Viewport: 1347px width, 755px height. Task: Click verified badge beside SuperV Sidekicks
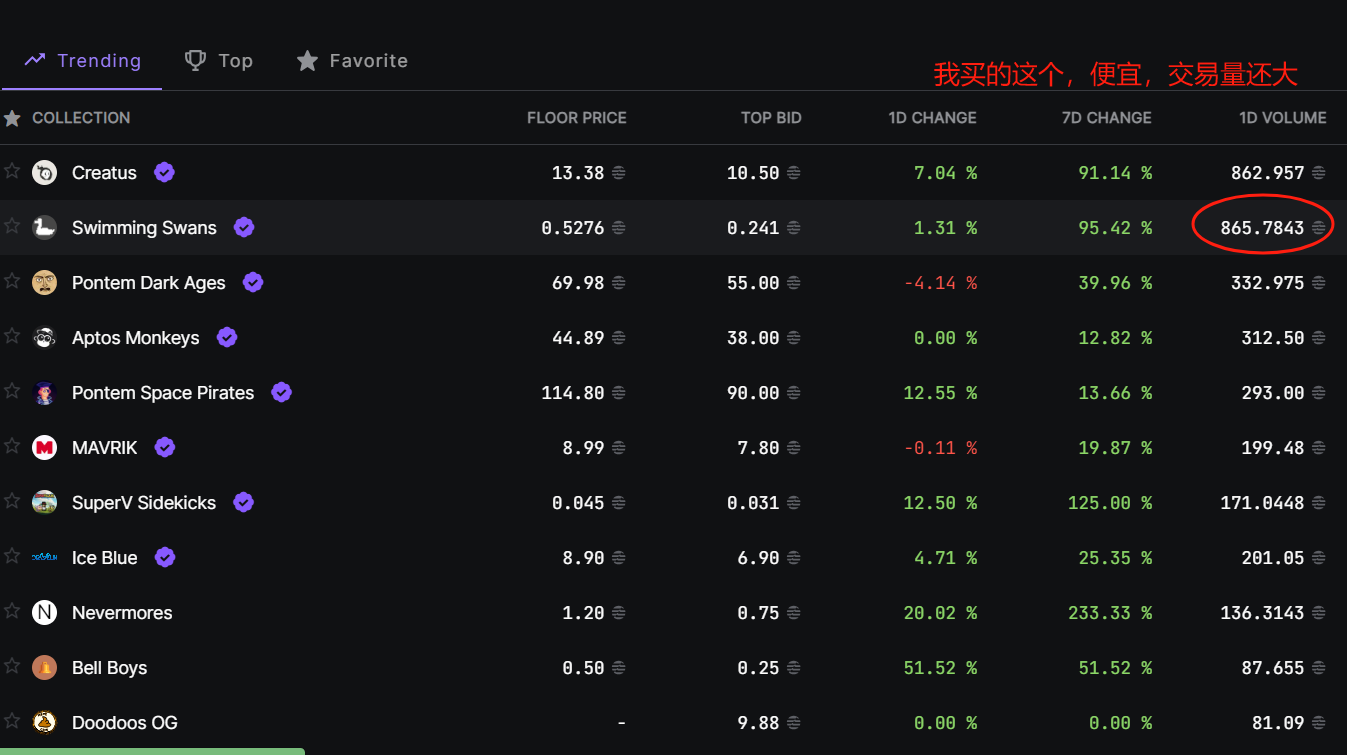243,502
